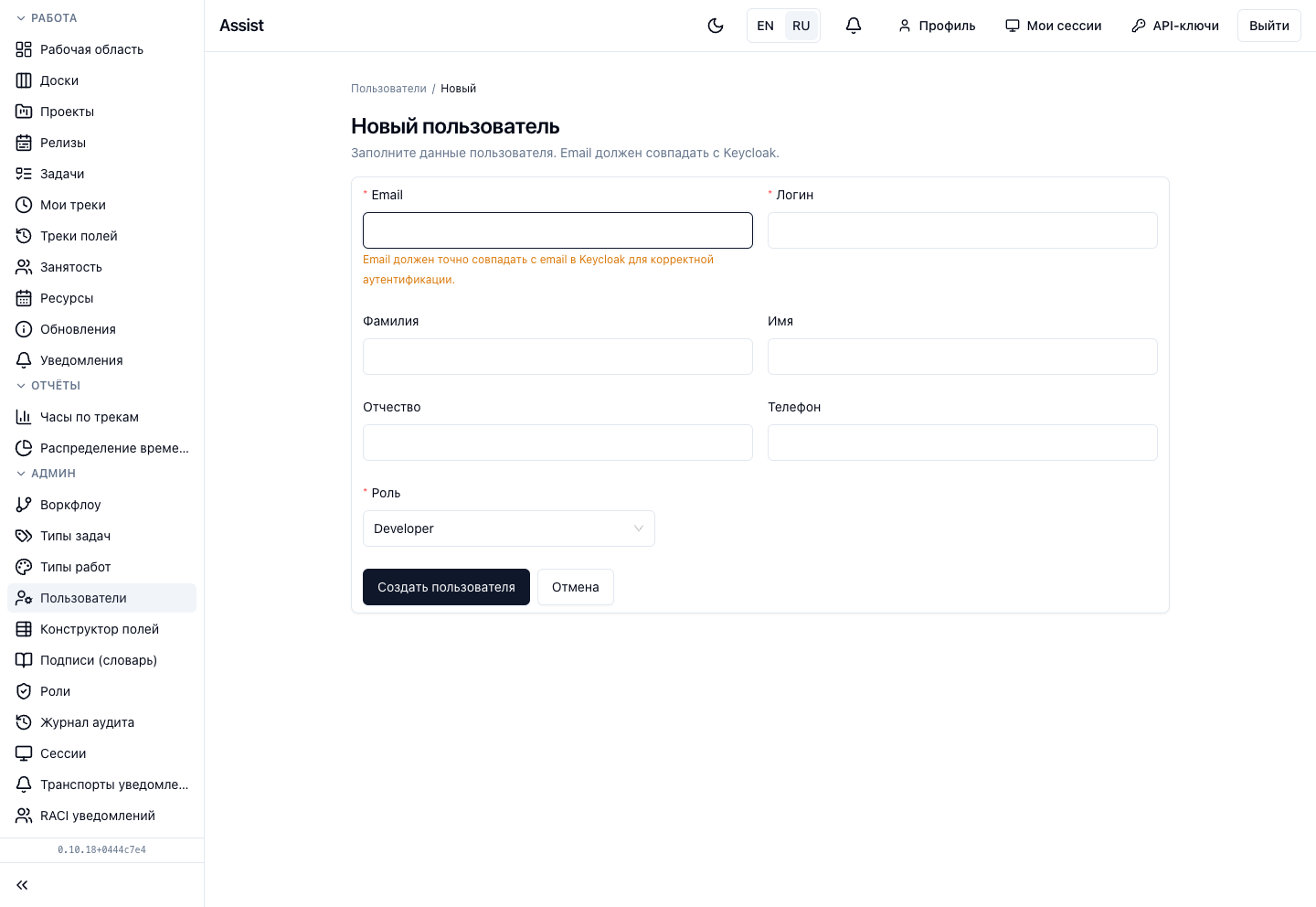Click version text 0.10.18+0444c7e4
1316x907 pixels.
tap(101, 850)
